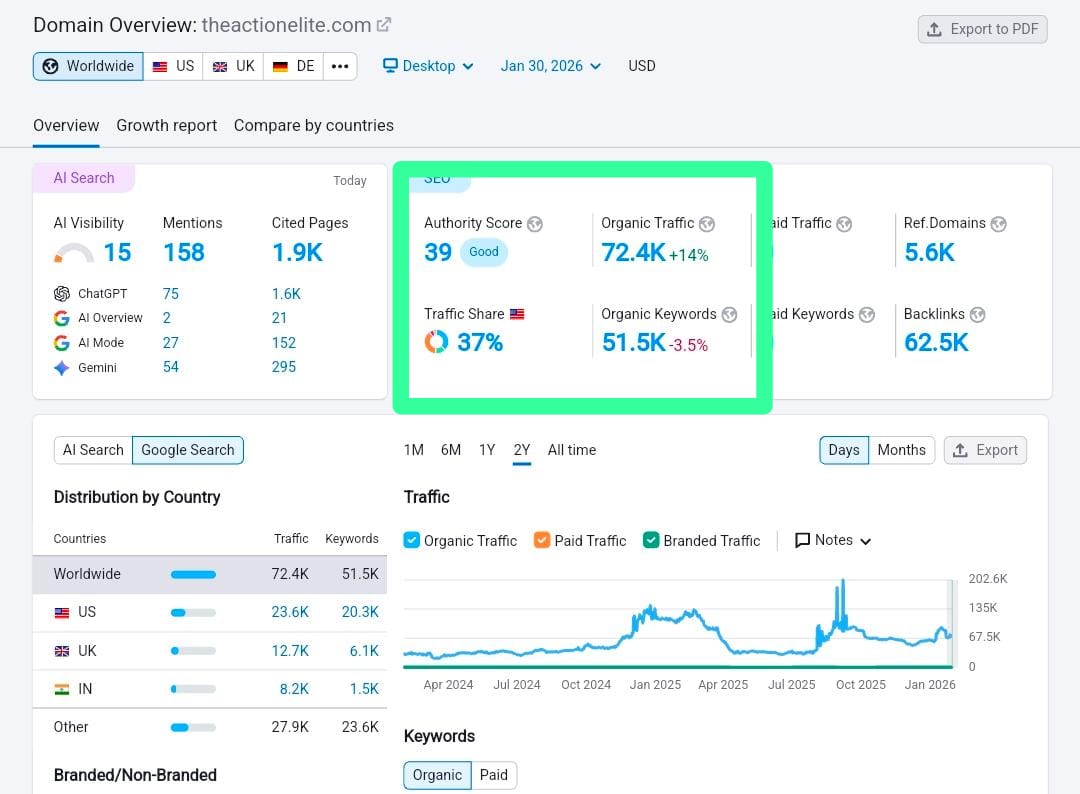The image size is (1080, 794).
Task: Select the All time range
Action: coord(572,450)
